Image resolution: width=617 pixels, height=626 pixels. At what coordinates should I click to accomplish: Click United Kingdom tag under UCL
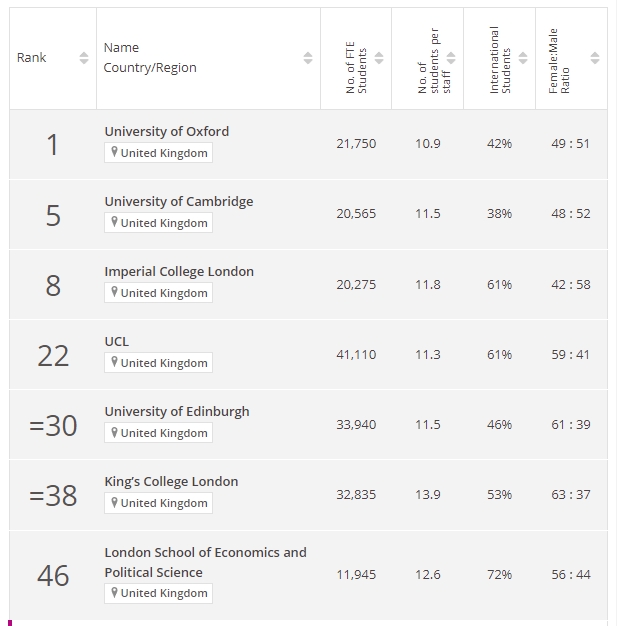click(x=159, y=363)
